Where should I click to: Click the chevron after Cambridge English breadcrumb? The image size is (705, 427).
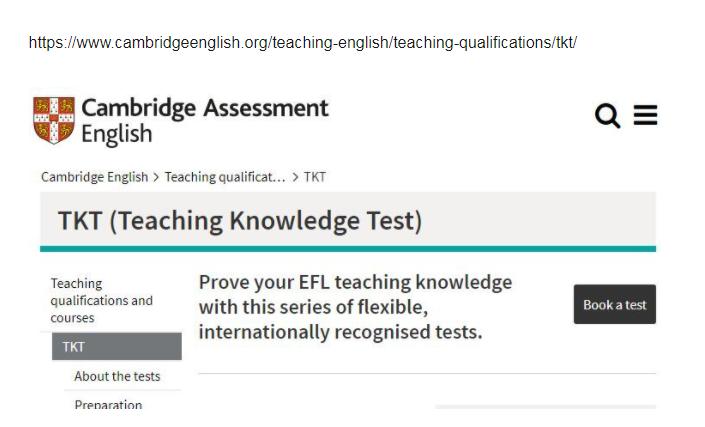click(x=156, y=178)
